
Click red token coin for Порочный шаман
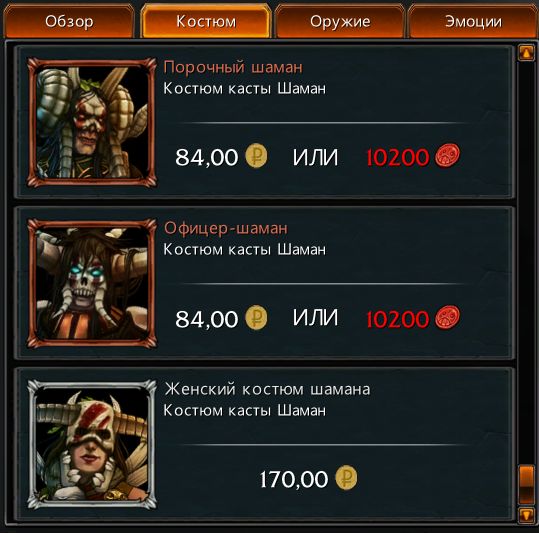click(x=448, y=156)
